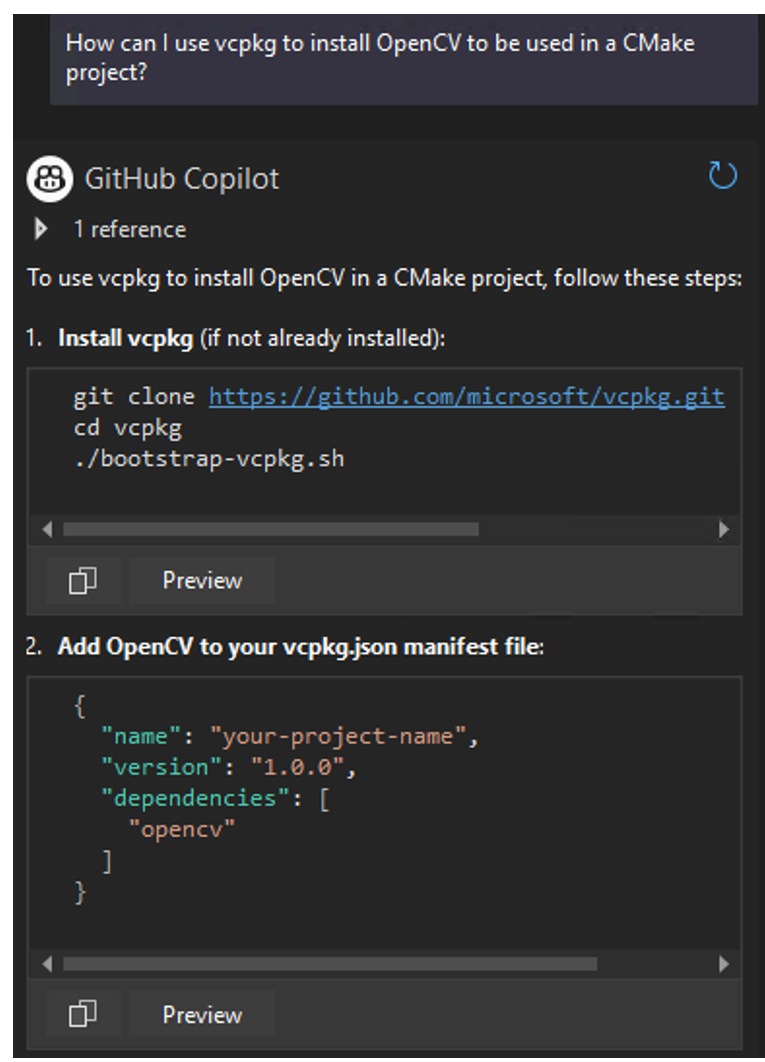Viewport: 765px width, 1062px height.
Task: Open the microsoft/vcpkg.git GitHub link
Action: pos(466,397)
